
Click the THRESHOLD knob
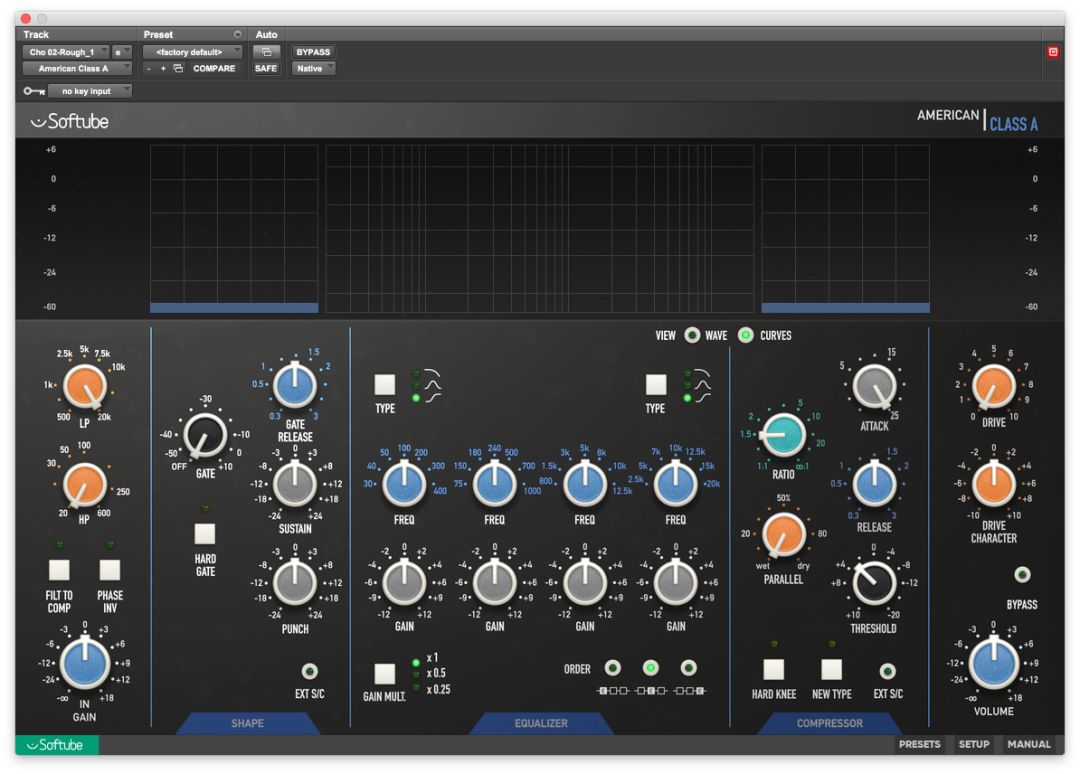coord(874,583)
